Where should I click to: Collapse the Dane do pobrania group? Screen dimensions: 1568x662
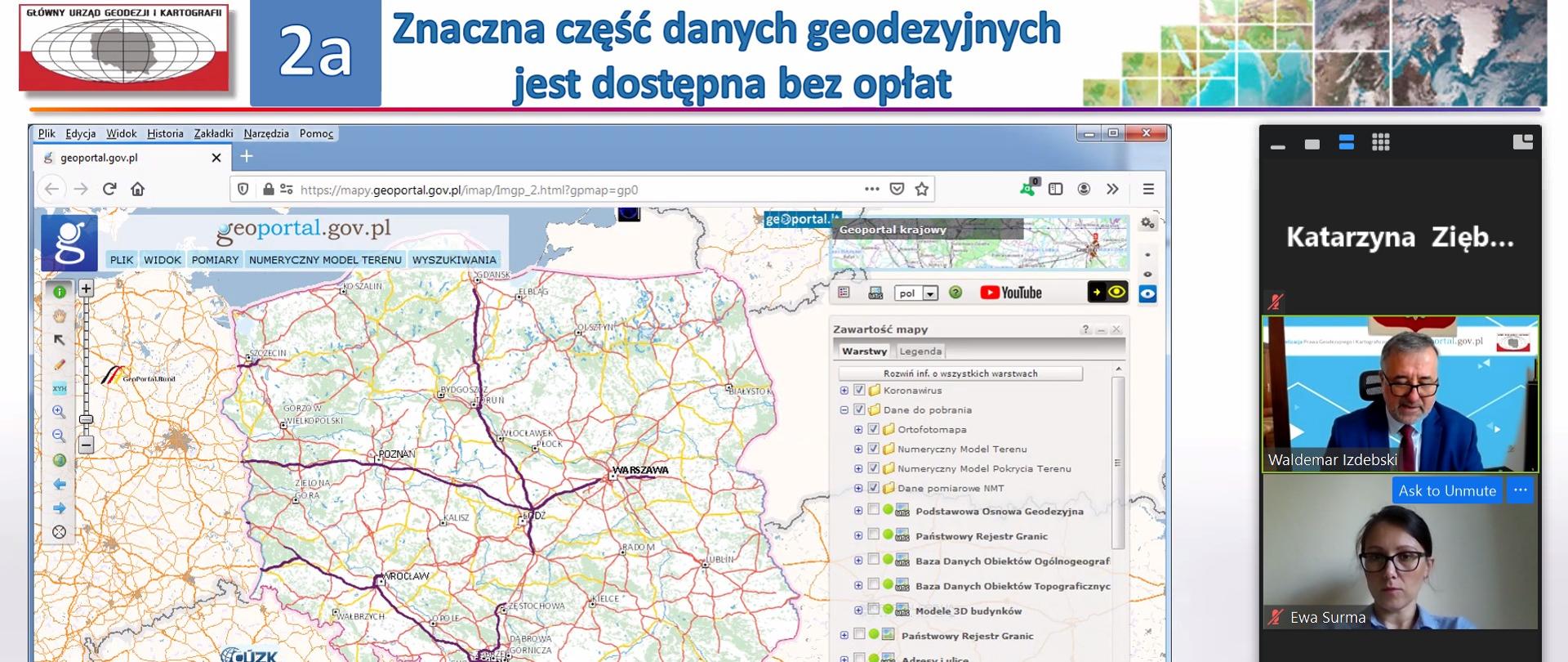pos(844,410)
